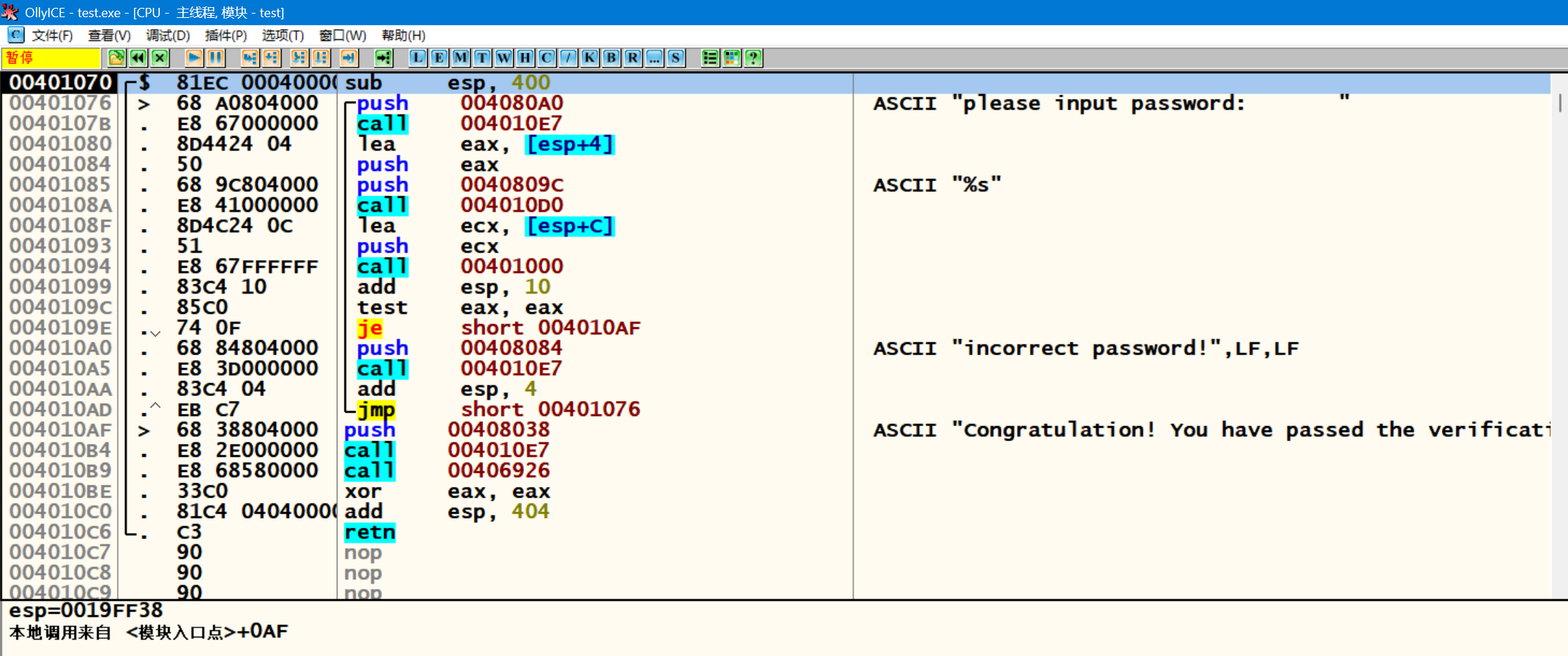Click the esp=0019FF38 info line
Screen dimensions: 1568x656
point(86,610)
